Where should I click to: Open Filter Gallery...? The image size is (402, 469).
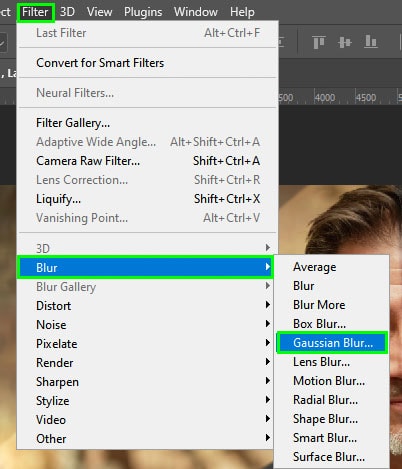click(147, 123)
